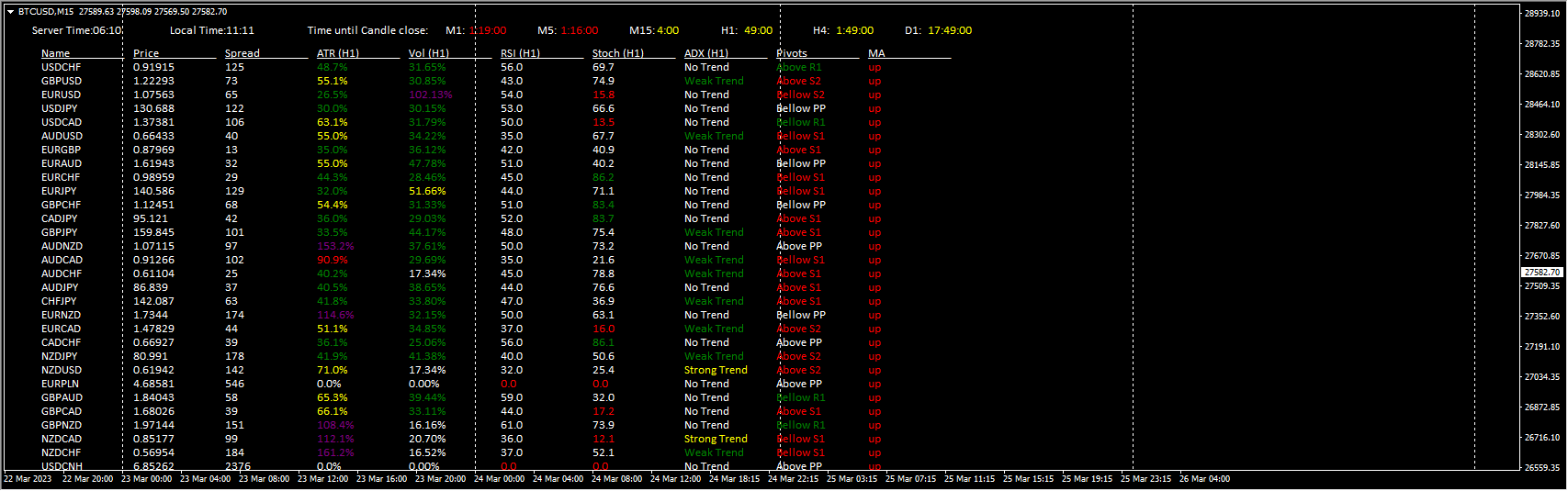Click Weak Trend in the GBPUSD row
This screenshot has height=491, width=1568.
click(x=714, y=81)
